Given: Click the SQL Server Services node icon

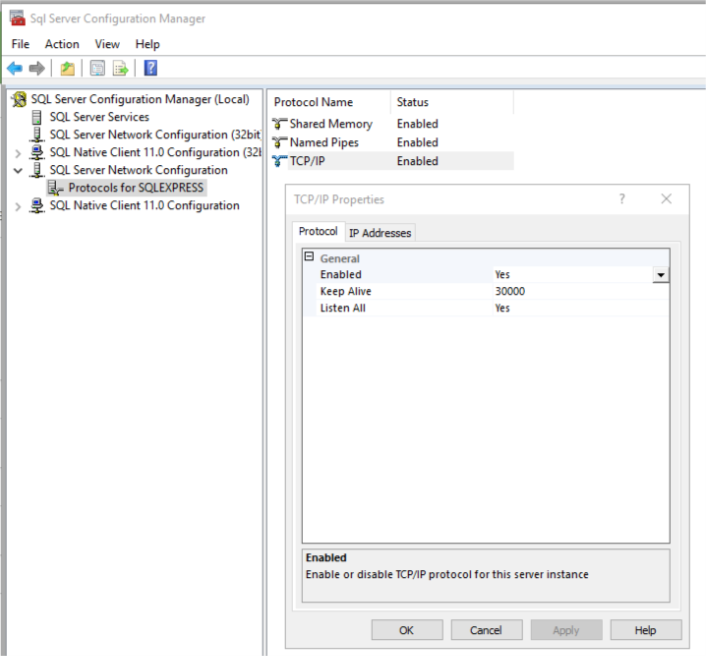Looking at the screenshot, I should click(x=37, y=117).
